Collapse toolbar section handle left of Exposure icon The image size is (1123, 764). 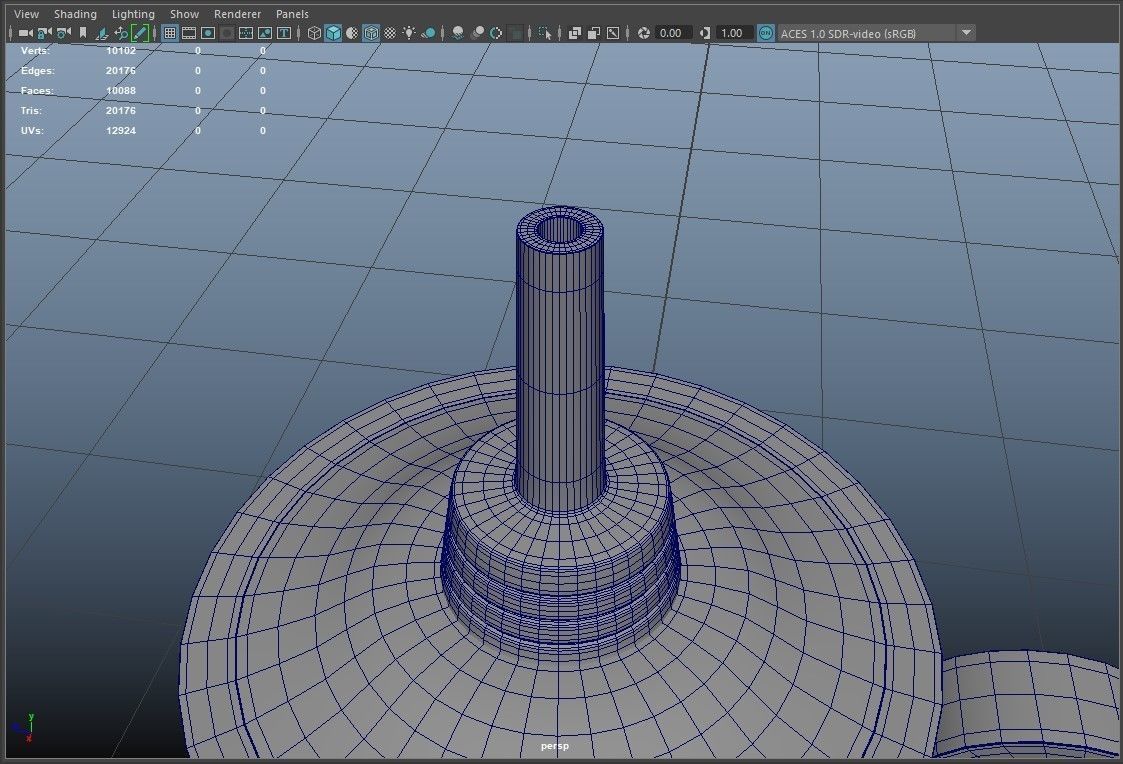tap(627, 33)
